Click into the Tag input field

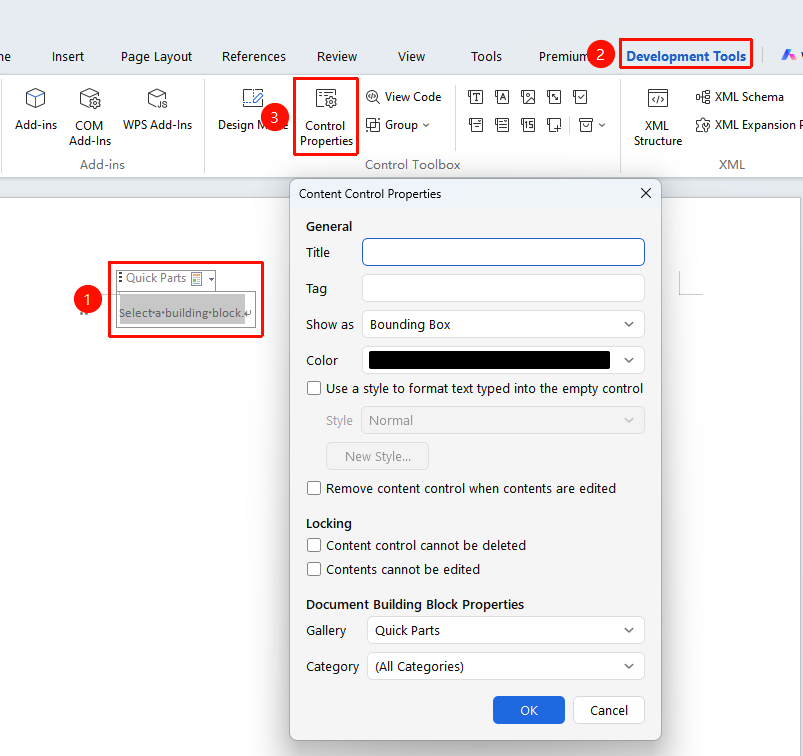coord(503,288)
